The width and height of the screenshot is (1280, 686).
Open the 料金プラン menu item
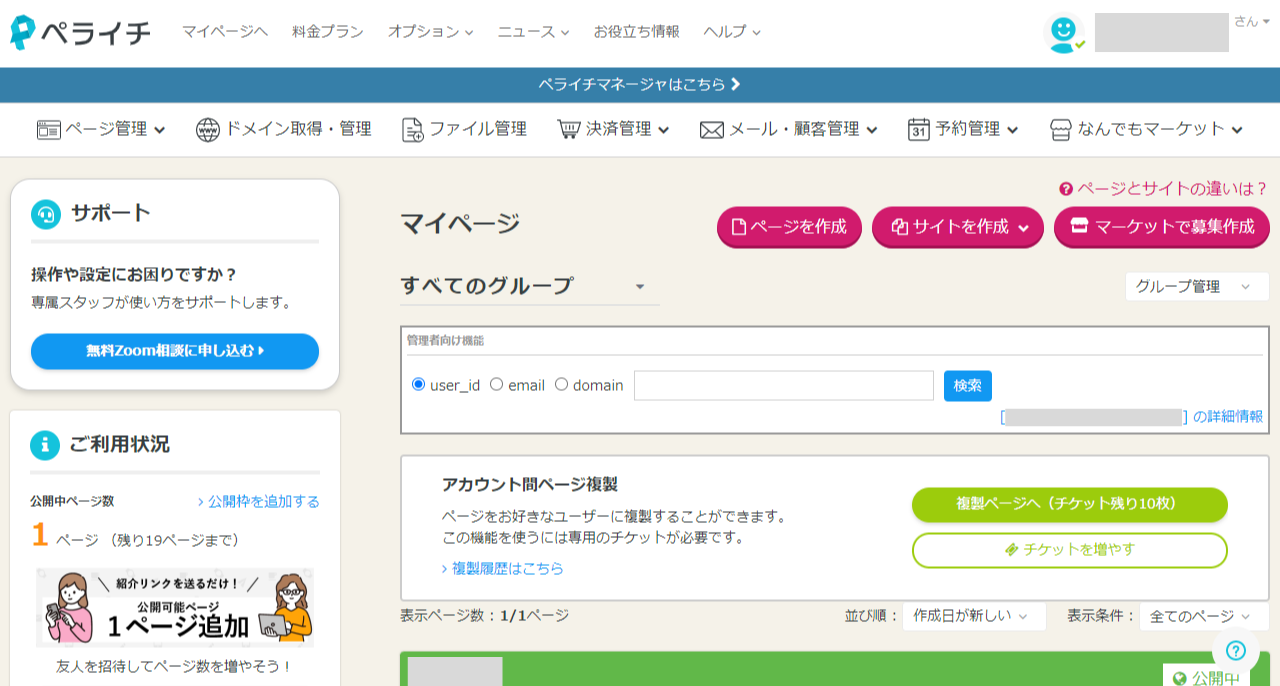click(x=328, y=32)
